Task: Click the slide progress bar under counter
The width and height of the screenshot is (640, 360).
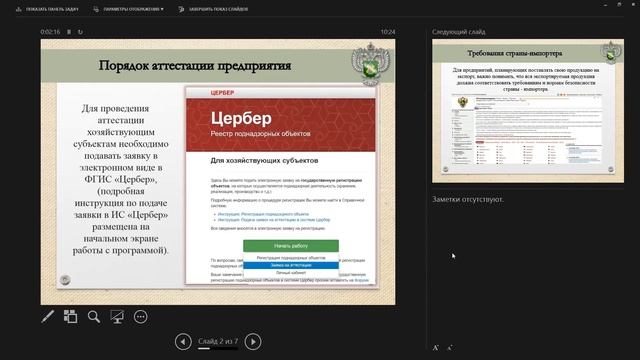Action: pos(218,349)
